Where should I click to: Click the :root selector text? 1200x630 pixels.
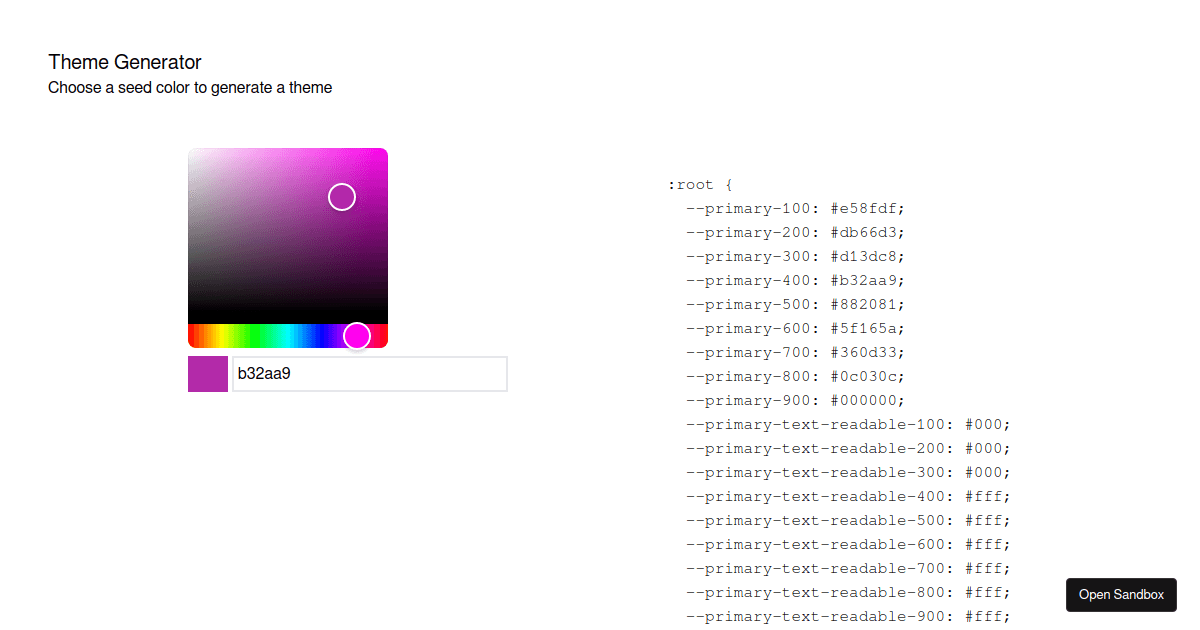(691, 184)
